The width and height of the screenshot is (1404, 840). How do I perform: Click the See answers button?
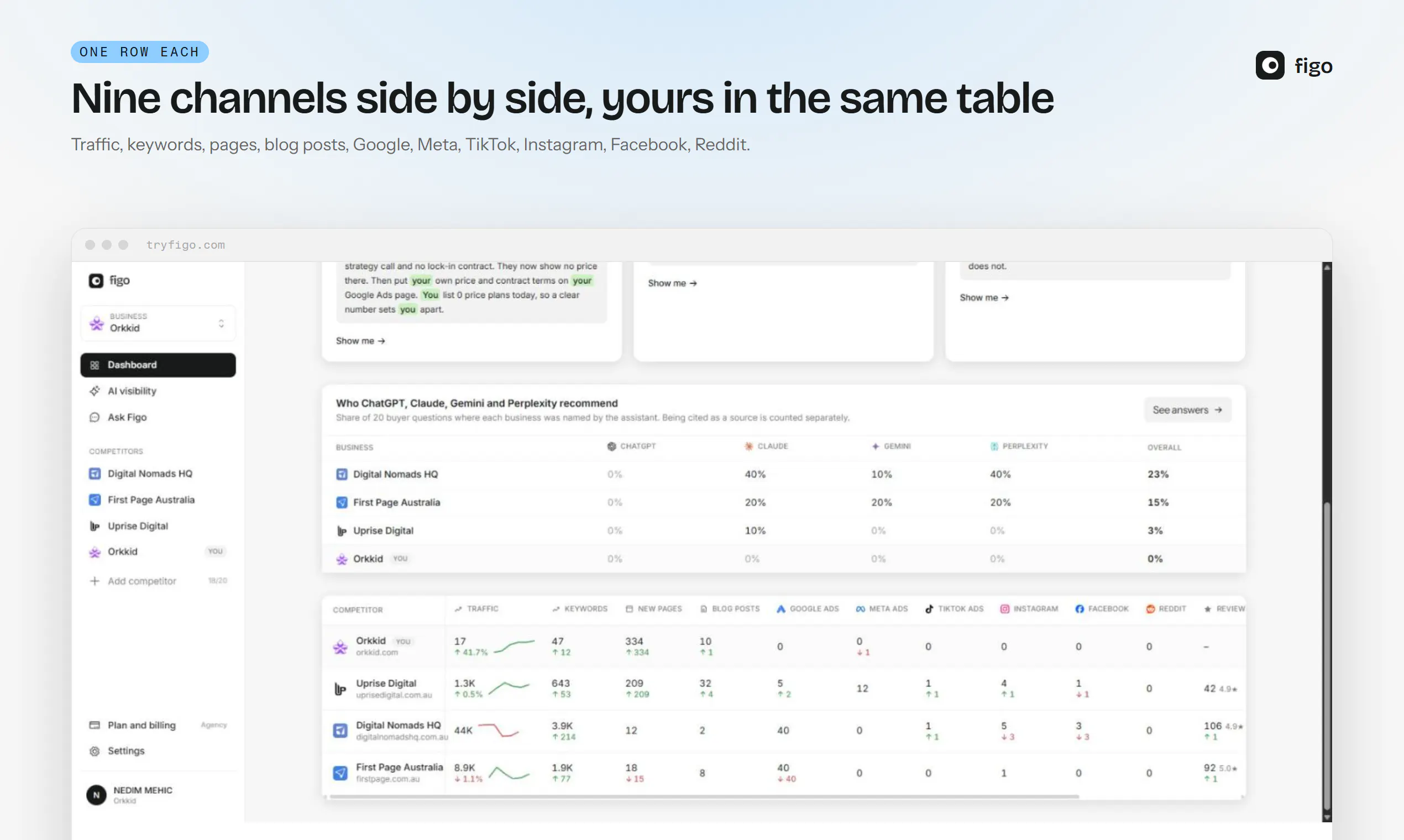(x=1187, y=410)
